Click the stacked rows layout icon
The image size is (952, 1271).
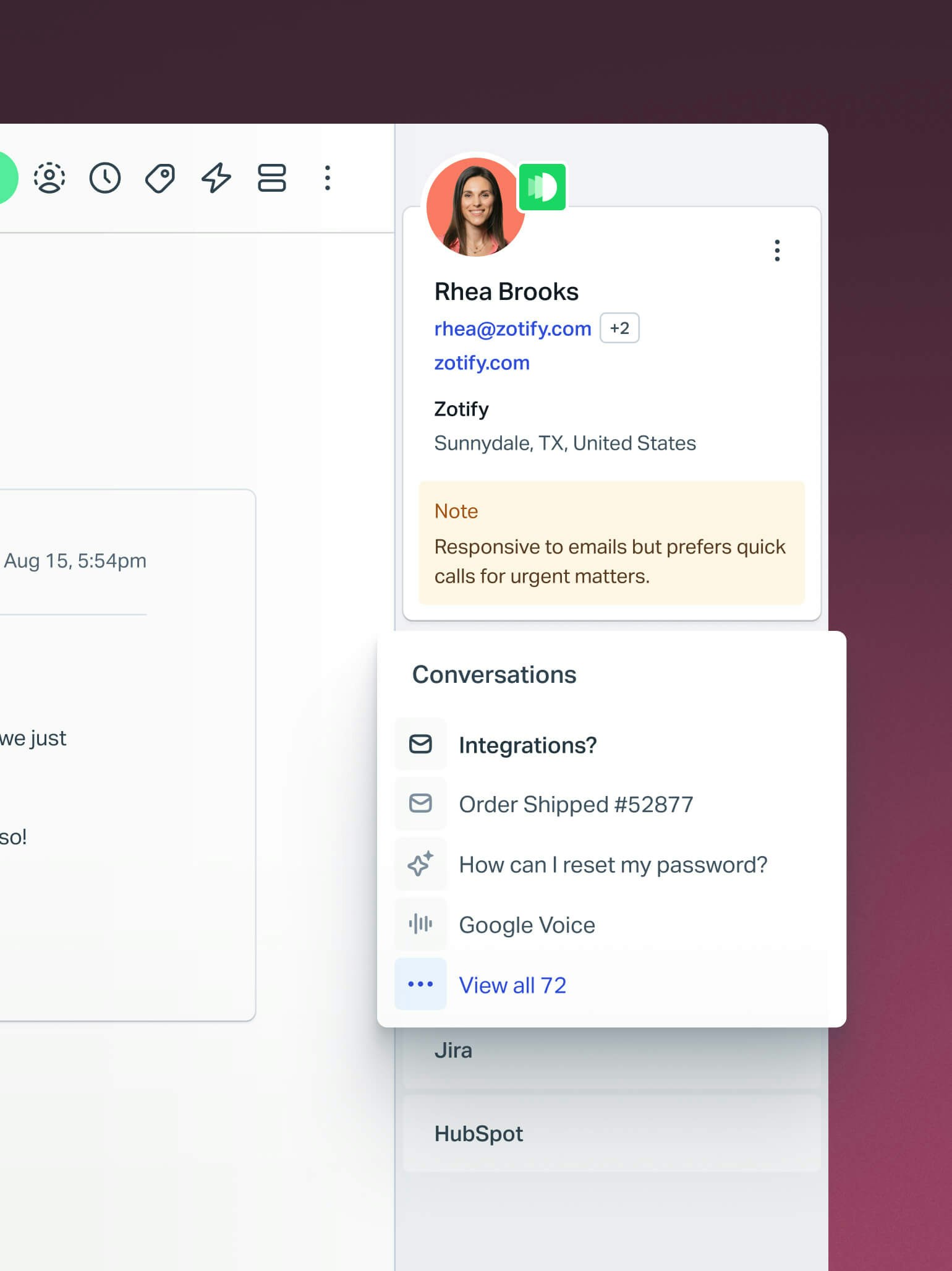click(x=271, y=178)
